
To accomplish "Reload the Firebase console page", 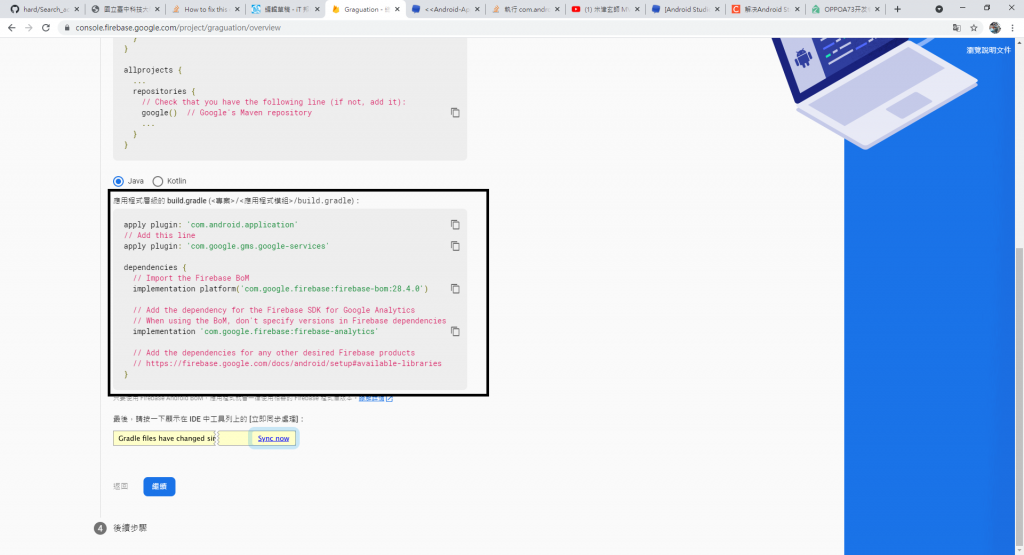I will (46, 28).
